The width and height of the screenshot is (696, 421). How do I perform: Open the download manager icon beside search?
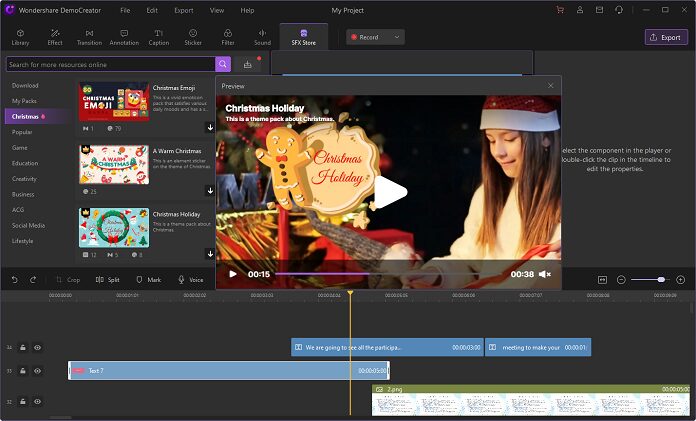pyautogui.click(x=248, y=65)
